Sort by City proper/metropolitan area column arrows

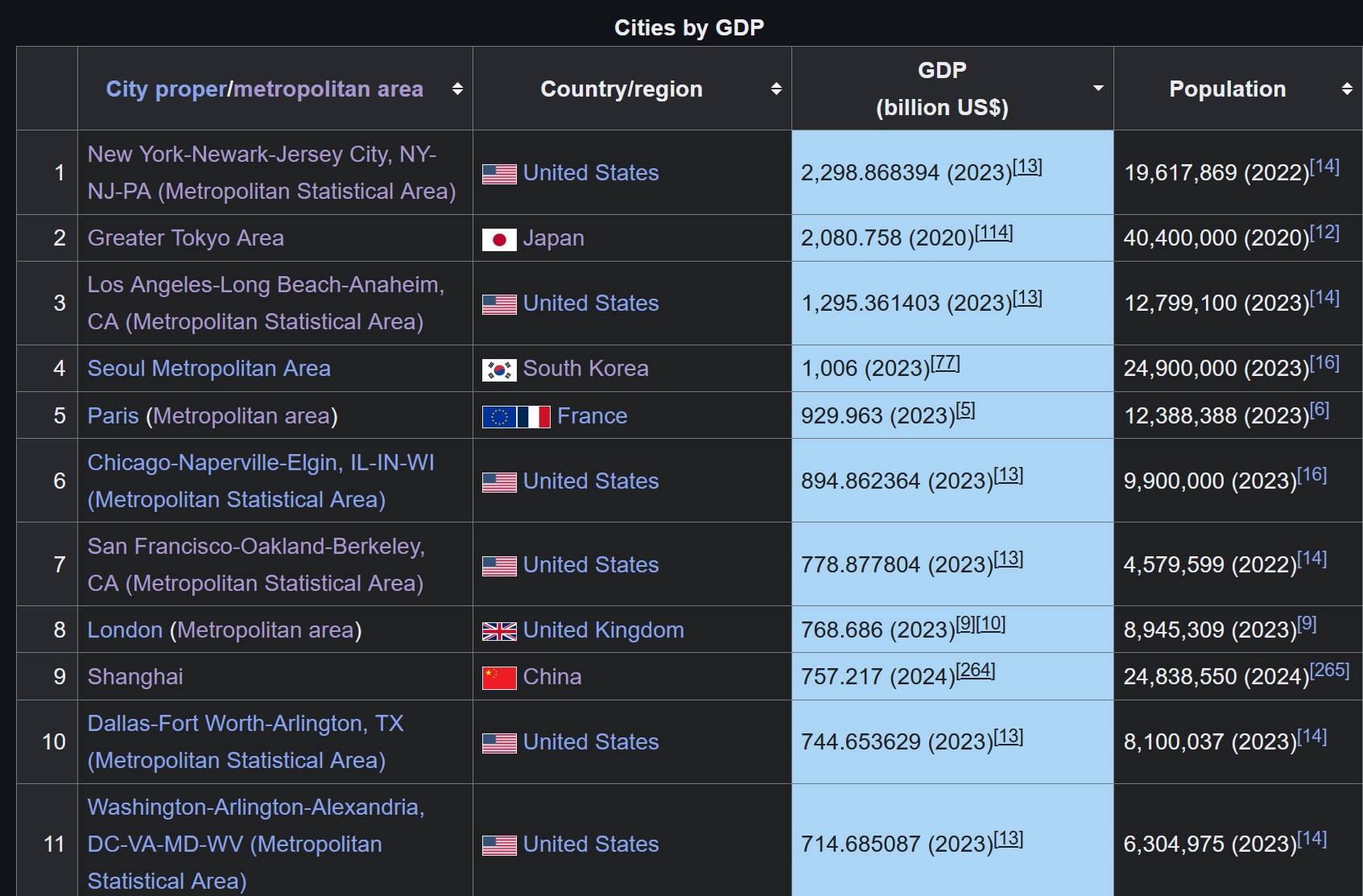tap(457, 89)
